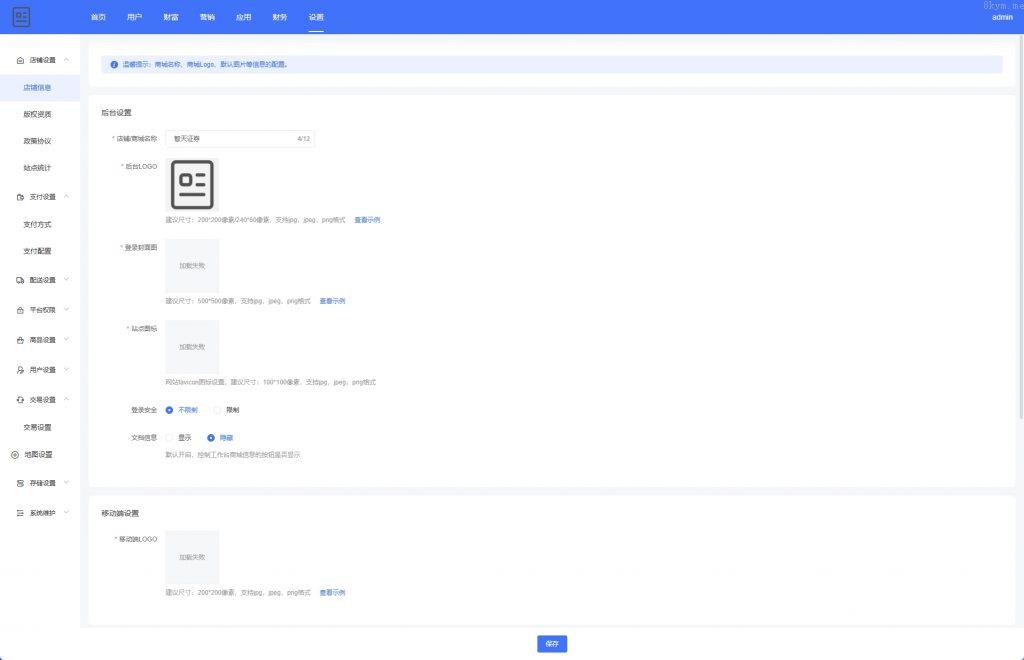Click the 地图设置 location icon in sidebar
This screenshot has width=1024, height=660.
15,454
